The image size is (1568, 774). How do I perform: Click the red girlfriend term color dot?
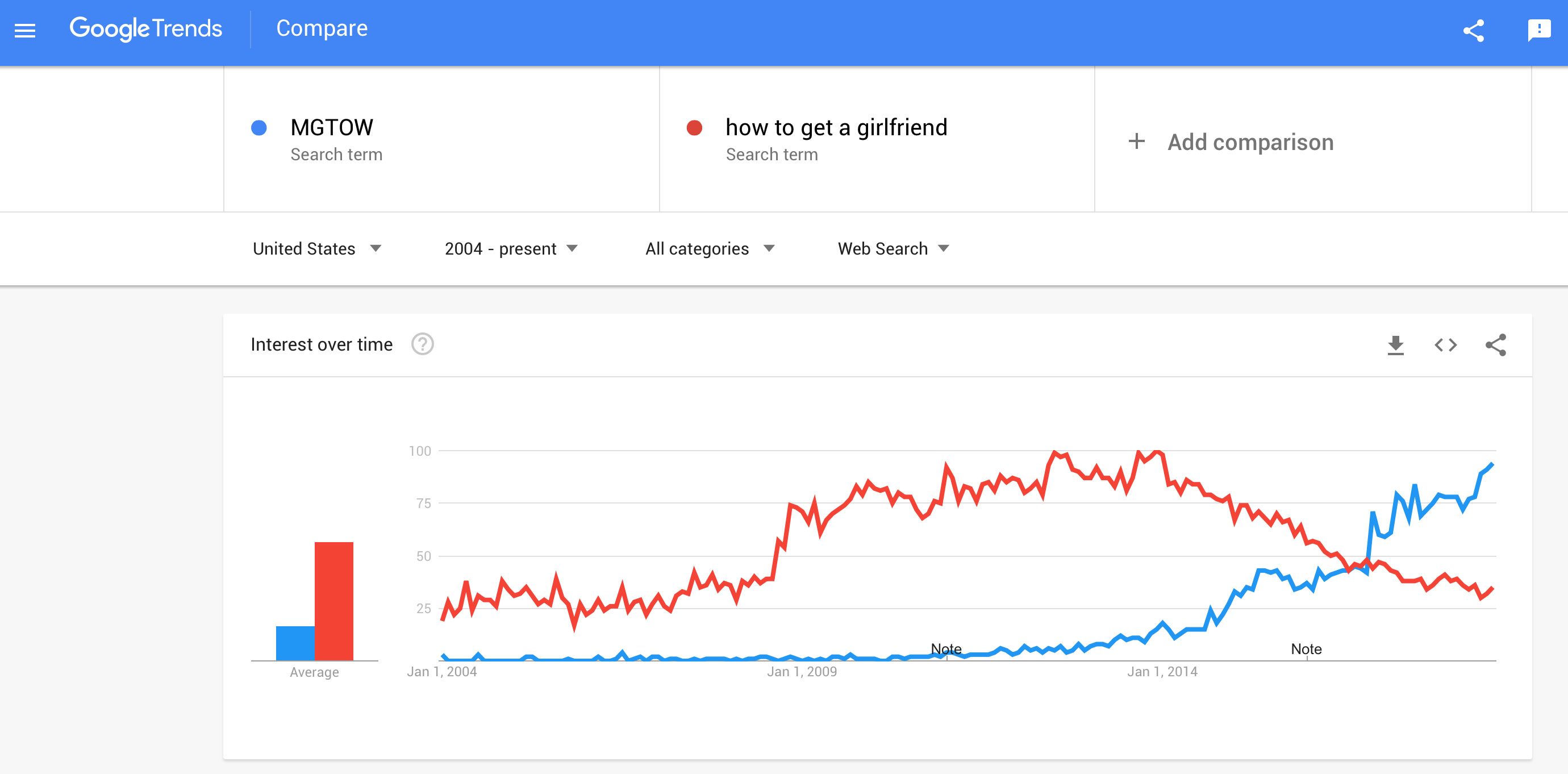point(694,127)
